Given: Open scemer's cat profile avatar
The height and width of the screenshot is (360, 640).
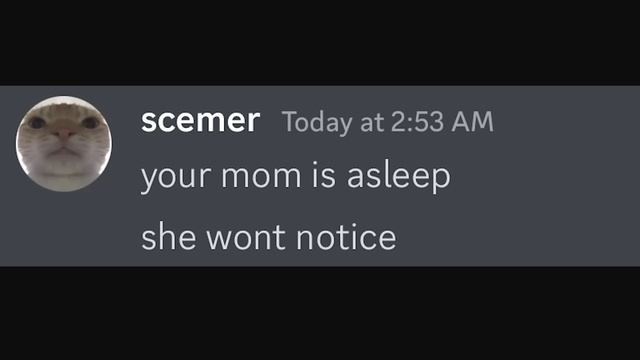Looking at the screenshot, I should (x=64, y=144).
